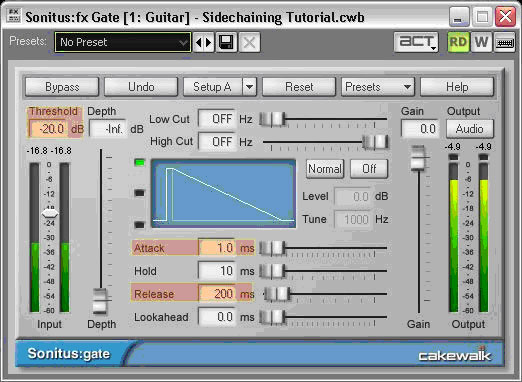
Task: Click the middle dark gate status LED
Action: coord(140,193)
